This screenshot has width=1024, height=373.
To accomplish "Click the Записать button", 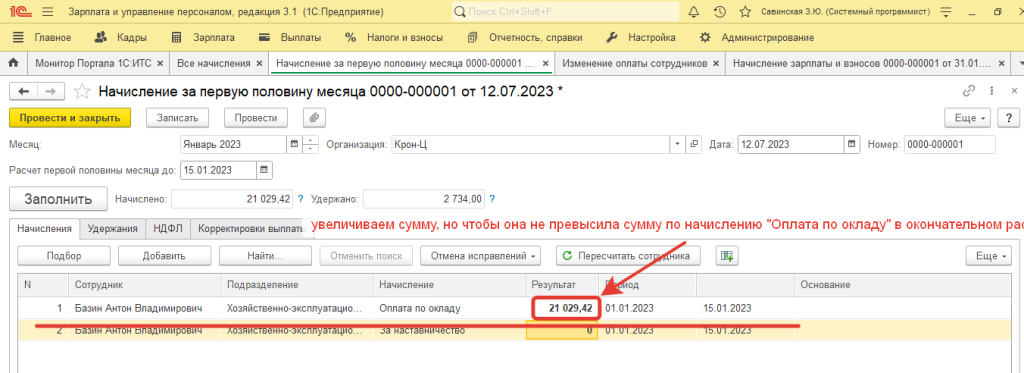I will click(x=177, y=118).
